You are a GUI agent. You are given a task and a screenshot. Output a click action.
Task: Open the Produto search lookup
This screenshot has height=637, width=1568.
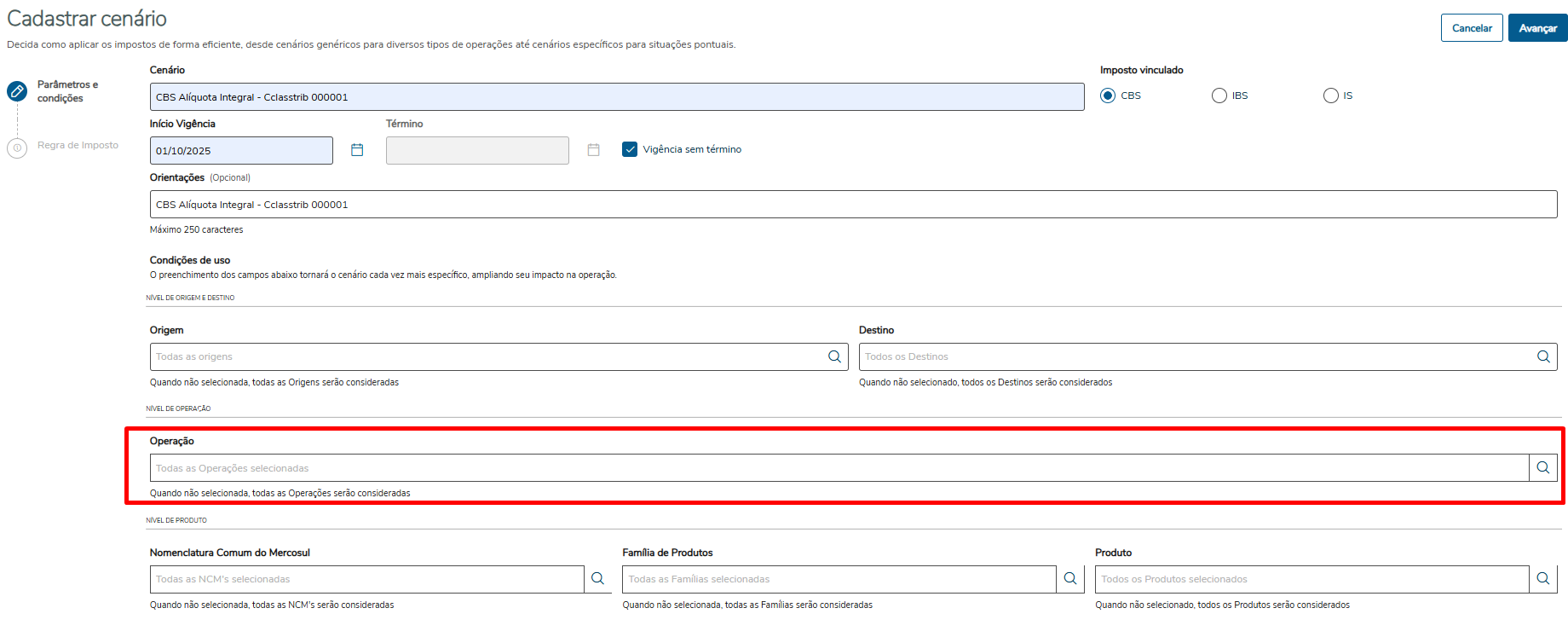click(1543, 579)
